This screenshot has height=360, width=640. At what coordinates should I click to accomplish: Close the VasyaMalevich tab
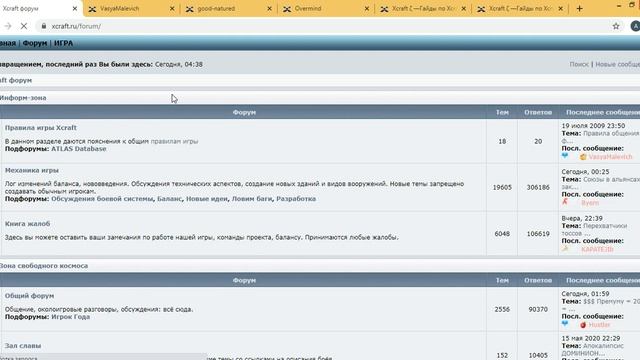[172, 9]
